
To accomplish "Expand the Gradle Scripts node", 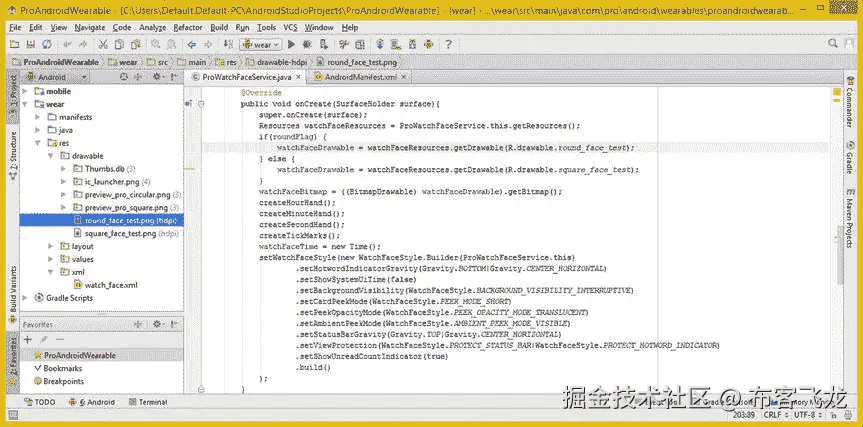I will (x=25, y=298).
